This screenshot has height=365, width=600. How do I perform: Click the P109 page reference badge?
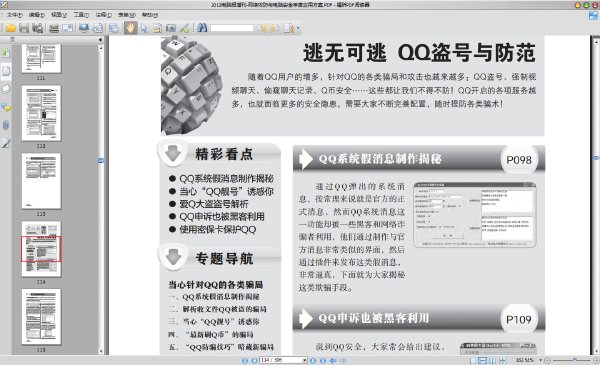tap(519, 319)
